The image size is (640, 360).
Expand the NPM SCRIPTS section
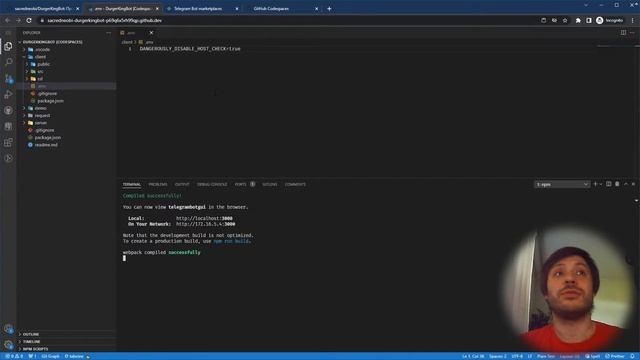[35, 349]
